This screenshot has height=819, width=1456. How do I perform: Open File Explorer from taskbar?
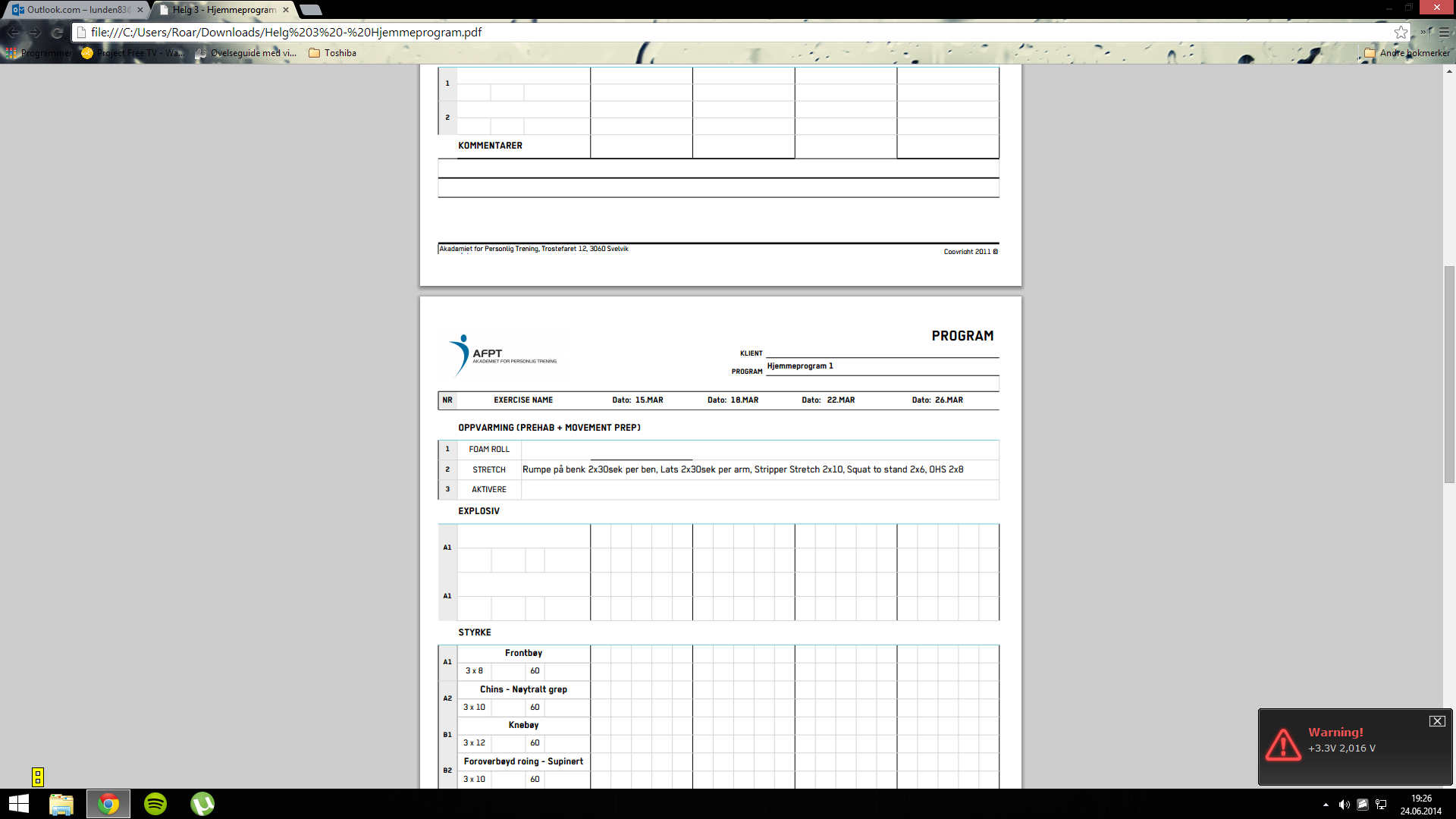tap(61, 804)
